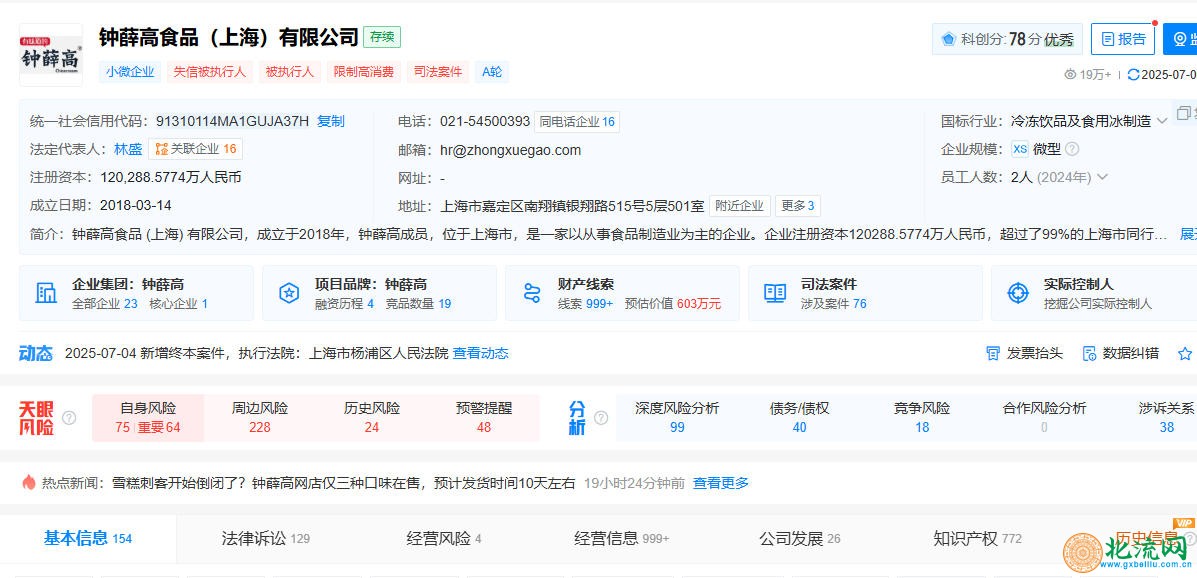This screenshot has height=578, width=1197.
Task: Click the copy icon at info panel corner
Action: [x=1183, y=113]
